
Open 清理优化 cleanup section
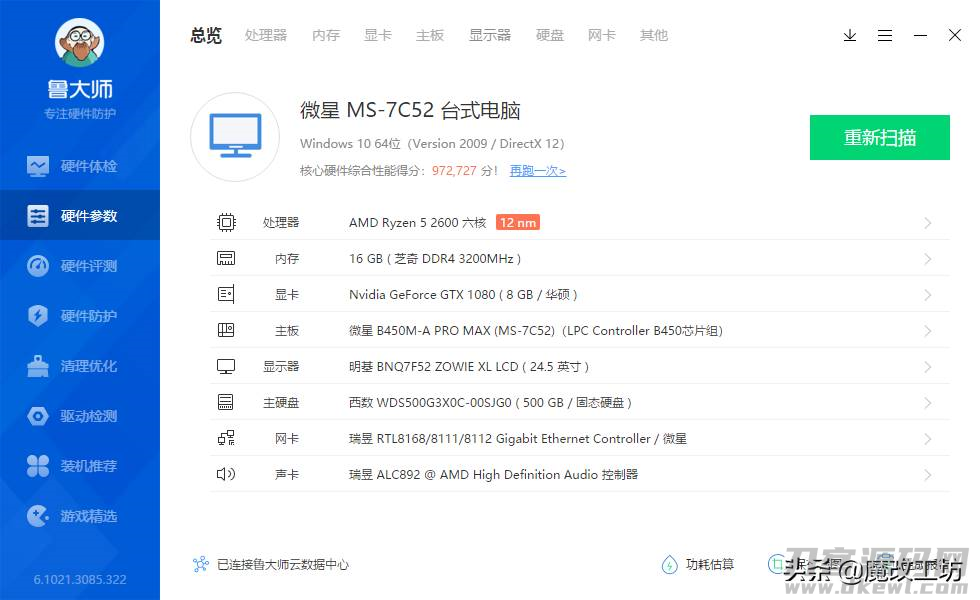point(80,366)
